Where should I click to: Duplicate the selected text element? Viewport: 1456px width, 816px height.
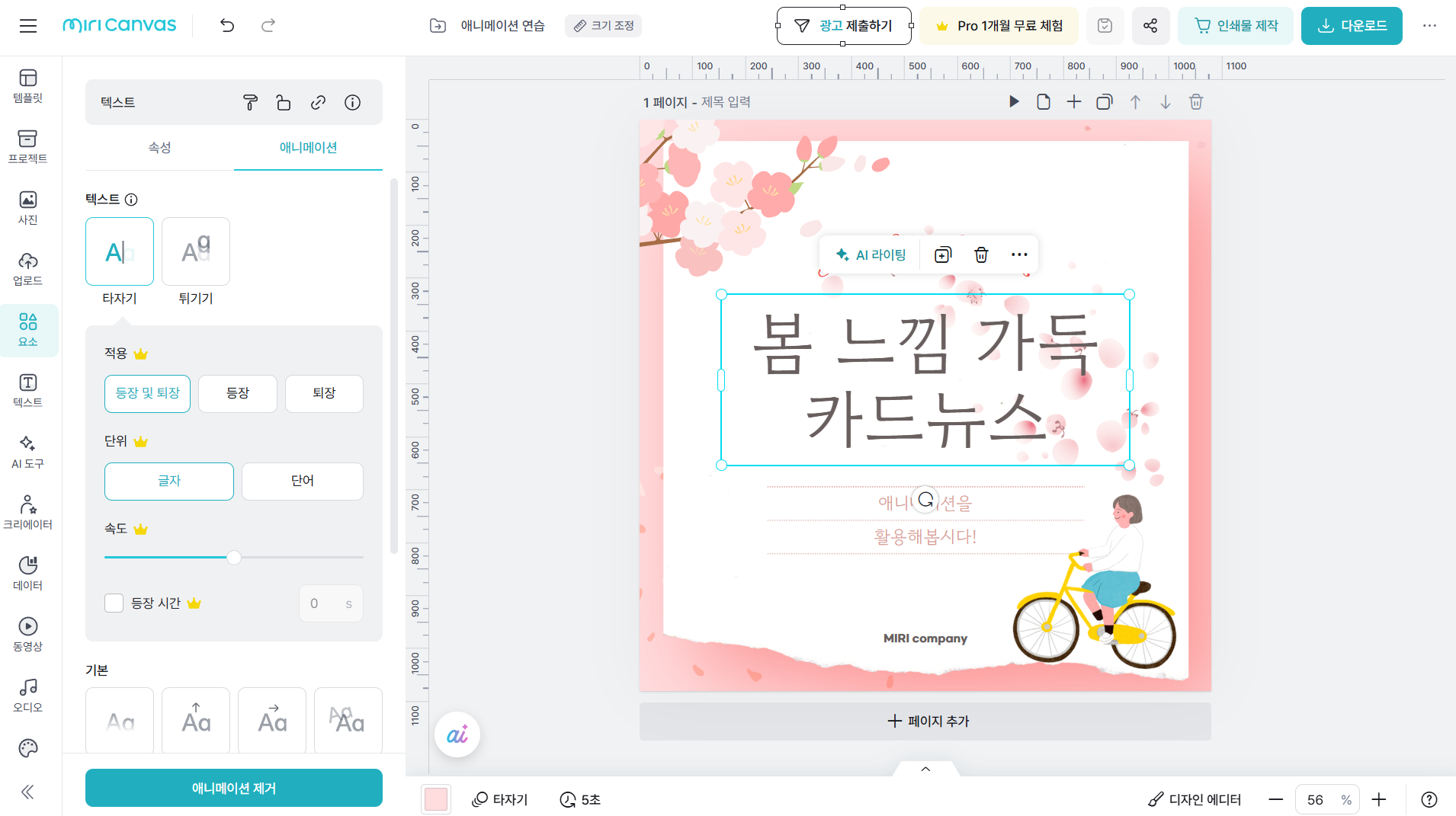pyautogui.click(x=943, y=255)
